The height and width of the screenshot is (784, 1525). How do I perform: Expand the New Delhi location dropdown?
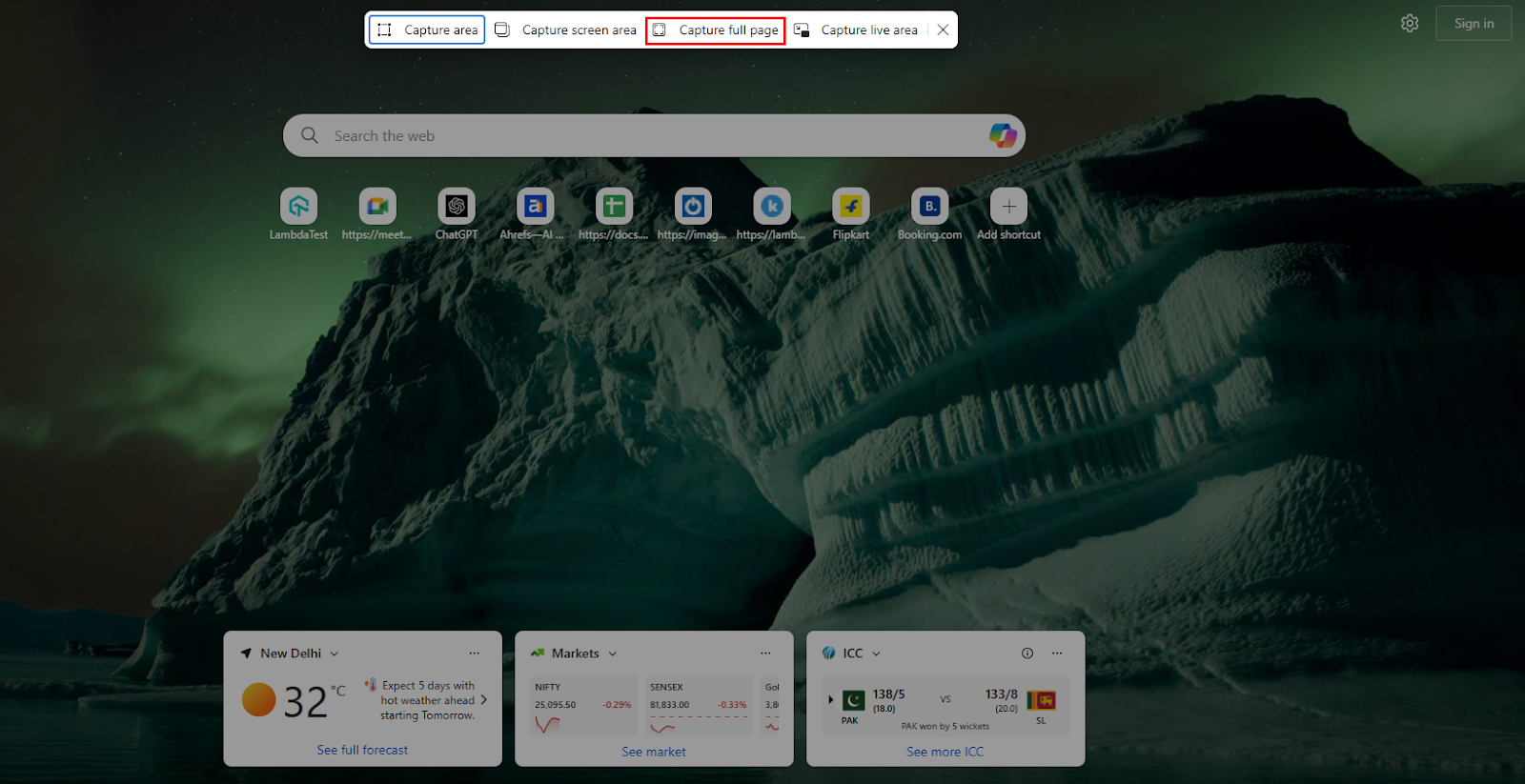pyautogui.click(x=335, y=653)
